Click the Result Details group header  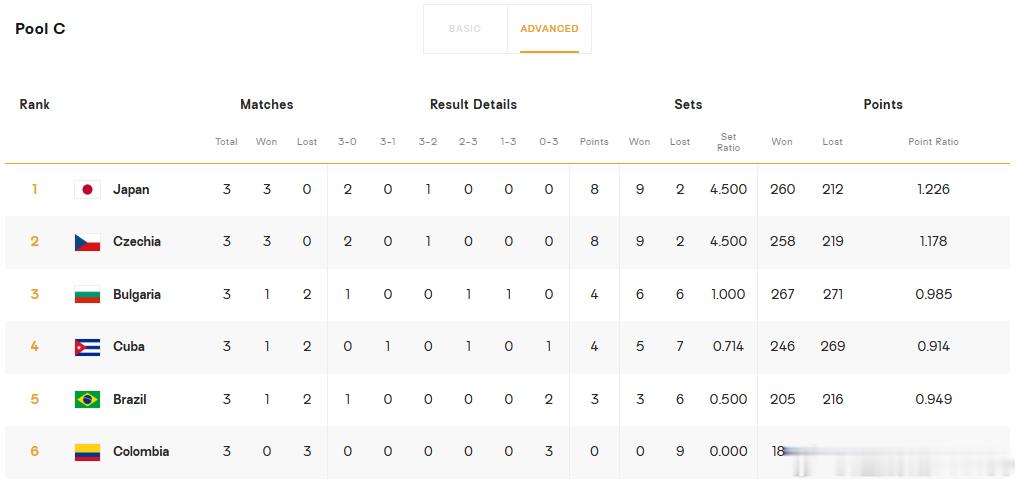[x=473, y=104]
